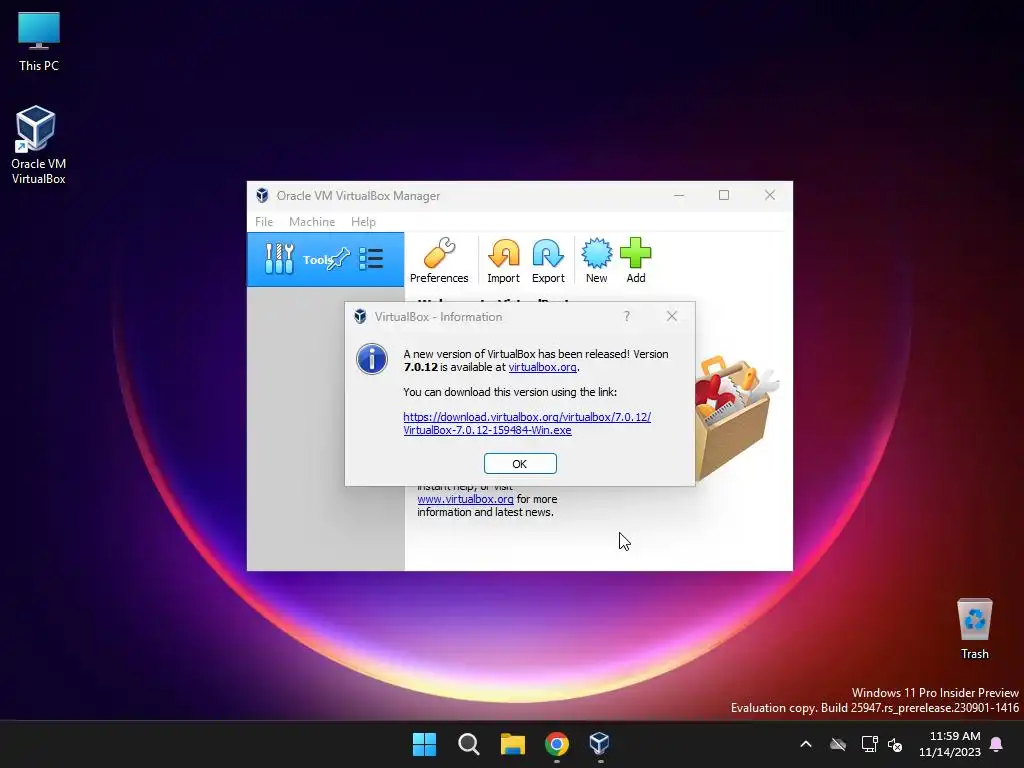Click the green Add machine icon
Viewport: 1024px width, 768px height.
click(x=635, y=261)
